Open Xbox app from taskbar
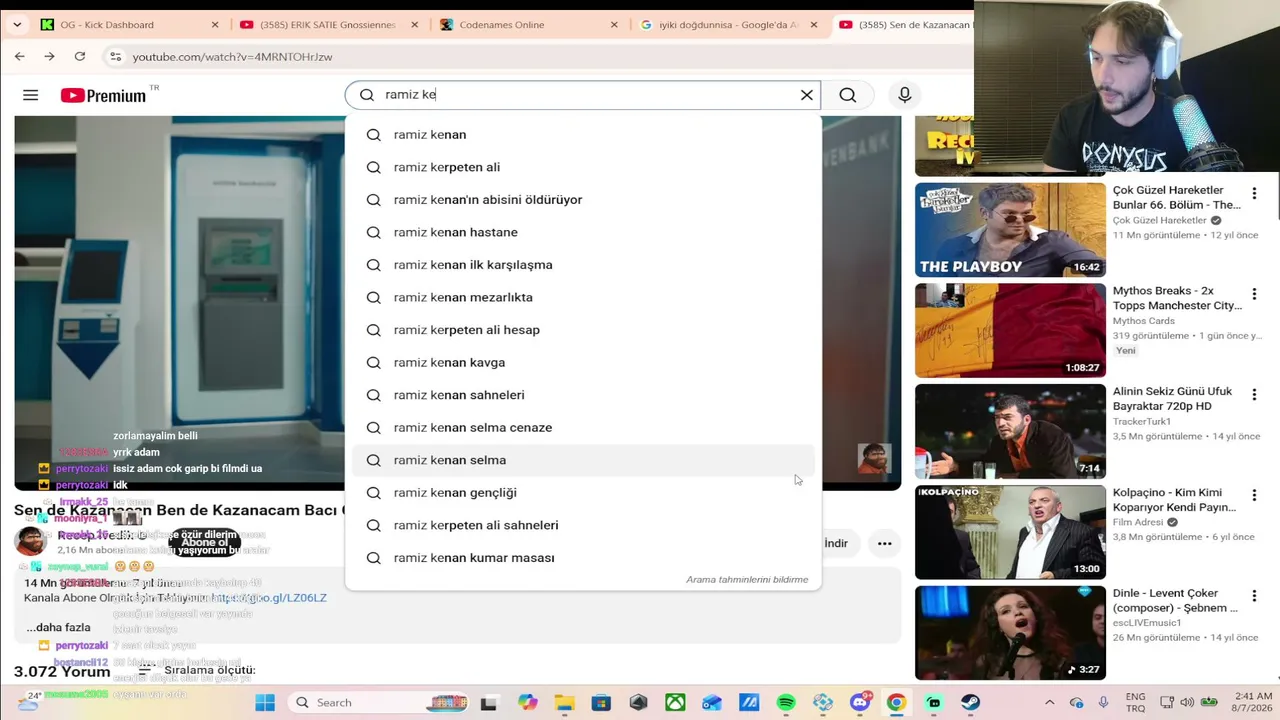The width and height of the screenshot is (1280, 720). pos(676,703)
